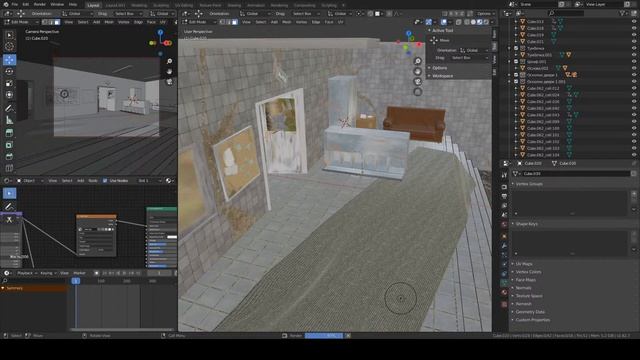Toggle the Шкаф.001 collection checkbox in outliner
Screen dimensions: 640x360
[x=516, y=62]
